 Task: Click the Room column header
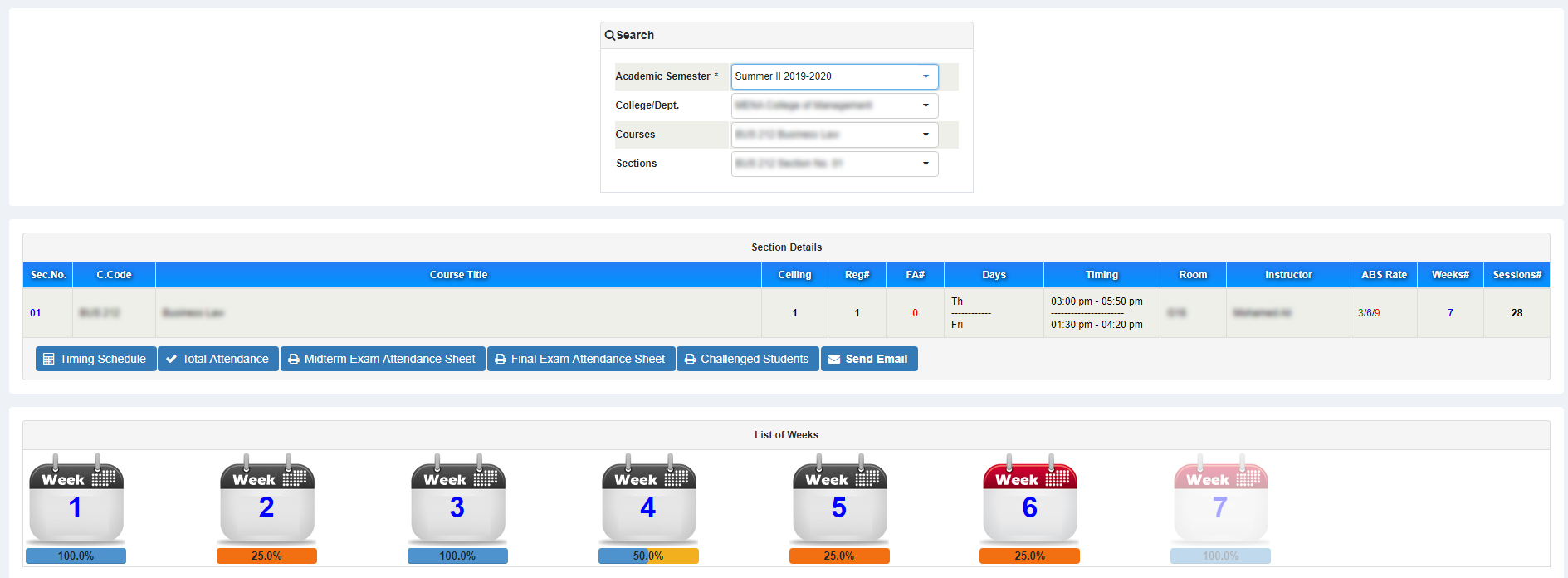1193,275
